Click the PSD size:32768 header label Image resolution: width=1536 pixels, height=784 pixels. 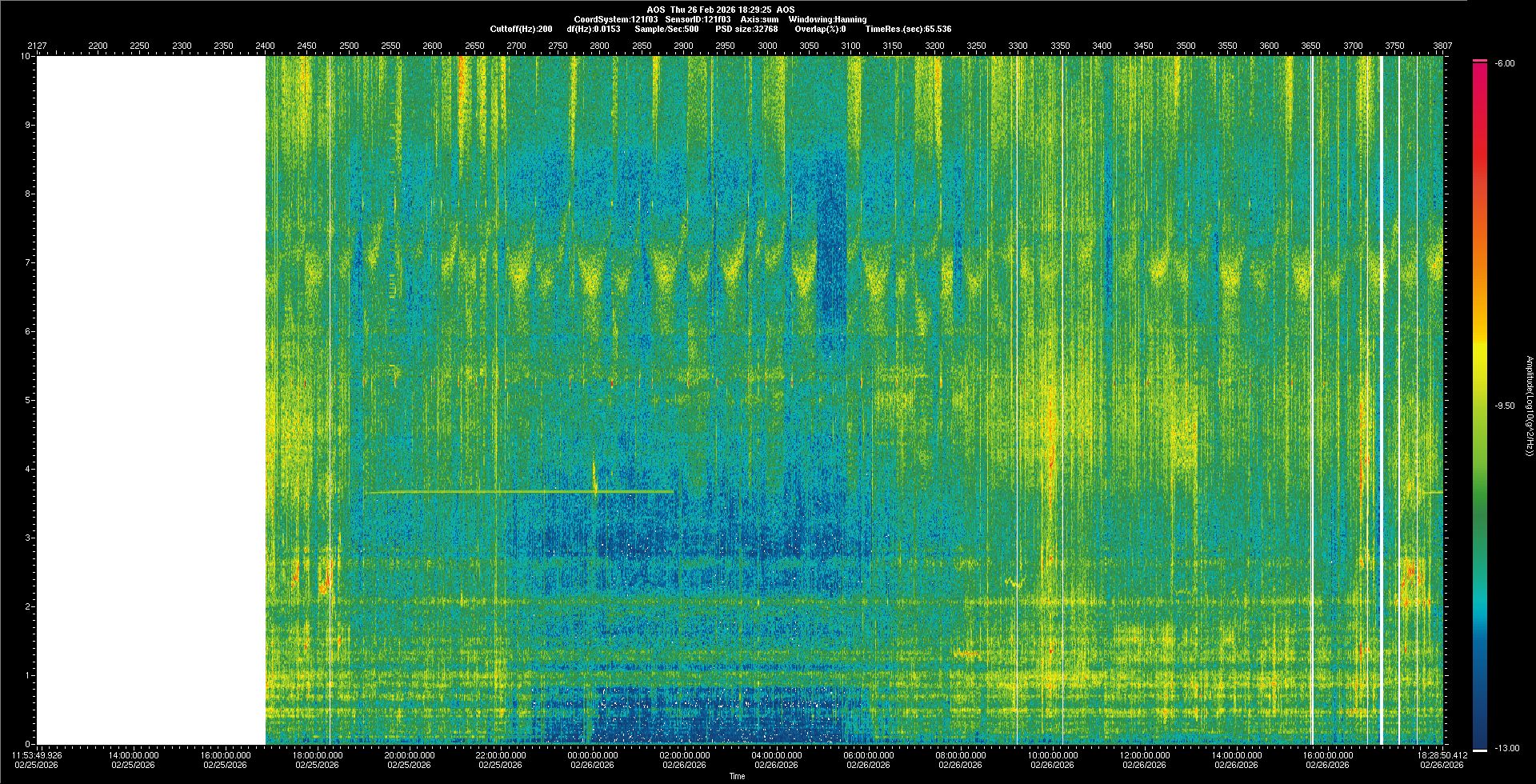[x=746, y=29]
